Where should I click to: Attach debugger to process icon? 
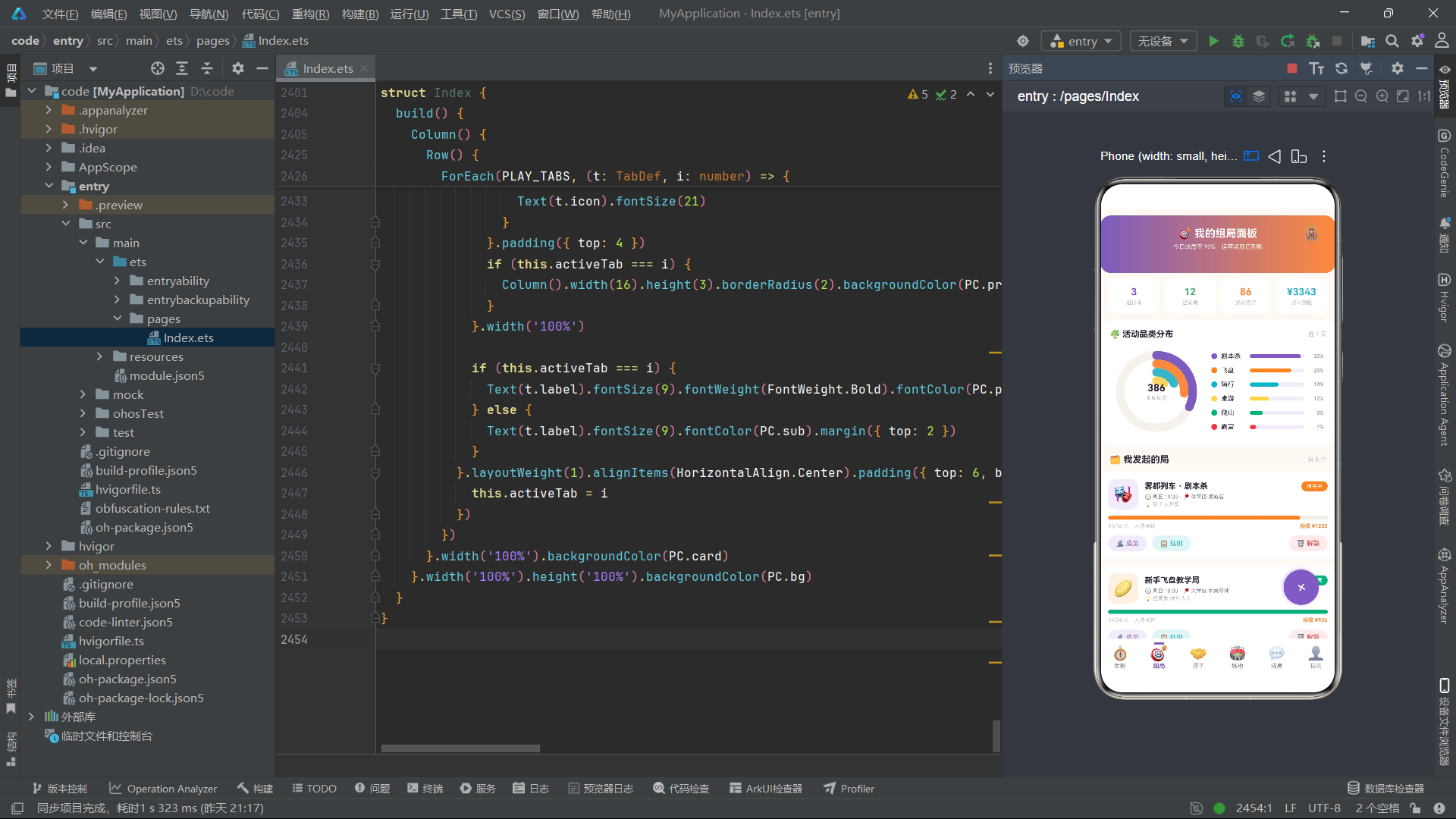1313,41
